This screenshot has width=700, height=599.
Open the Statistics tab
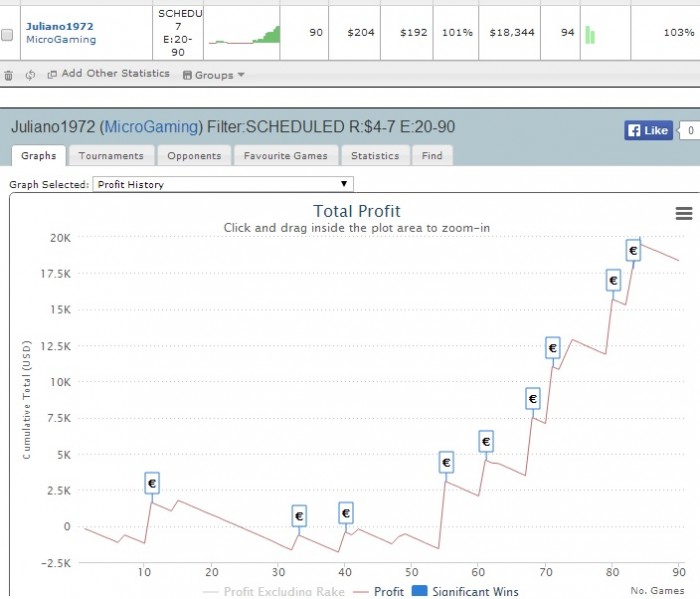tap(375, 156)
